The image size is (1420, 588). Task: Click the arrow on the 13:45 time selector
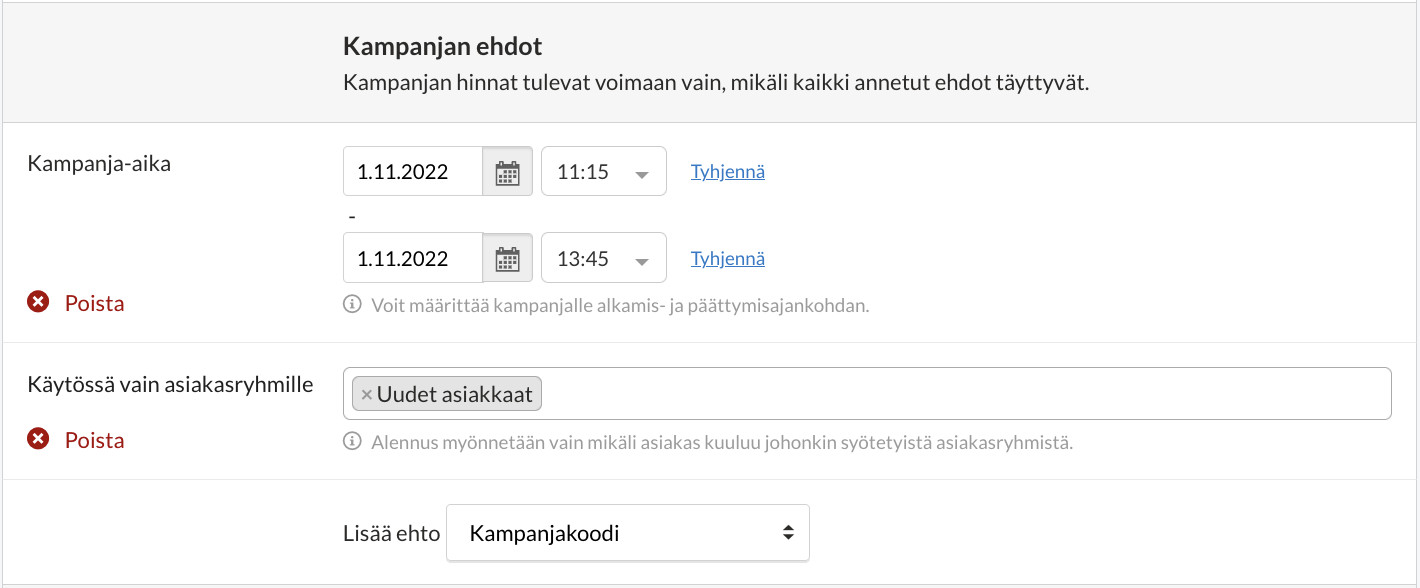tap(642, 260)
